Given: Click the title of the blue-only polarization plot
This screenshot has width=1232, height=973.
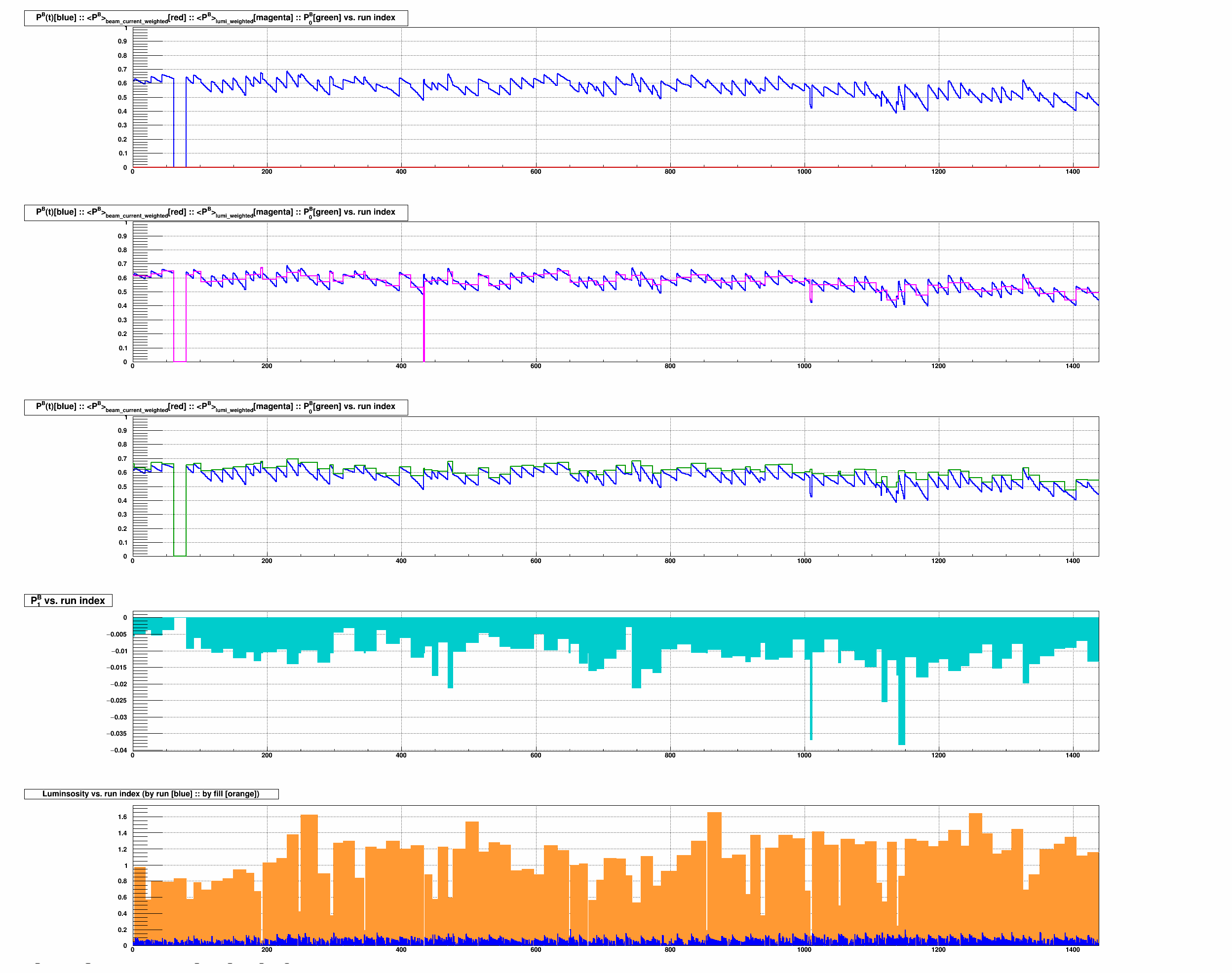Looking at the screenshot, I should (x=215, y=18).
